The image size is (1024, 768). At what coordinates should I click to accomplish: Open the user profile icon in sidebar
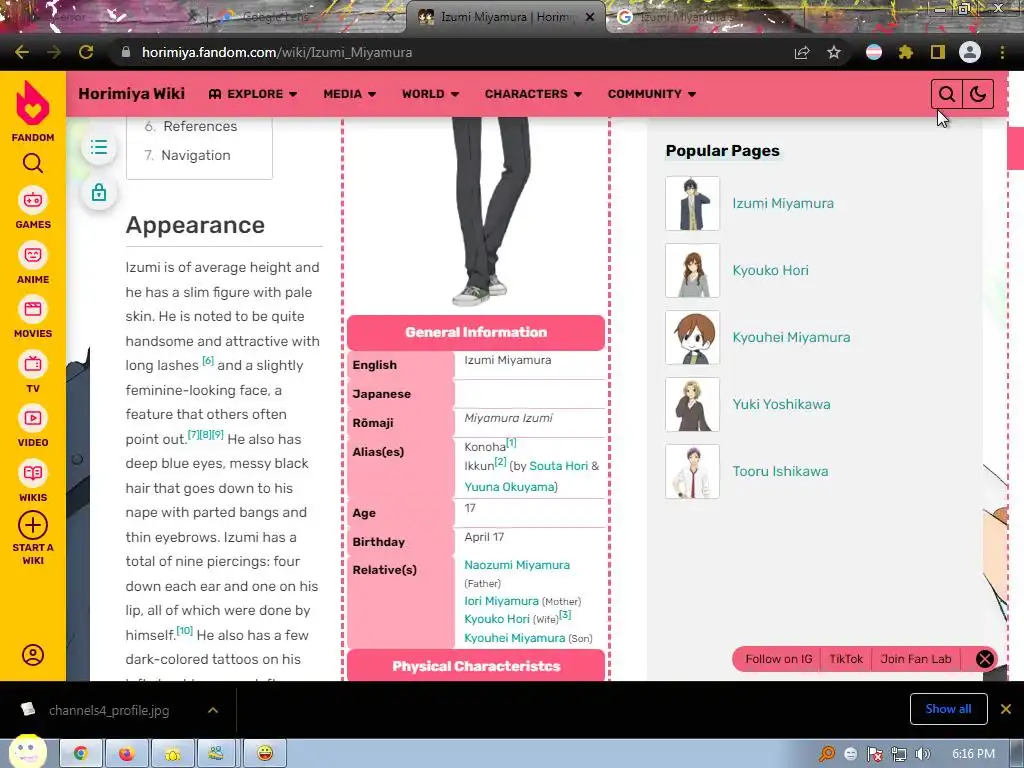click(x=33, y=654)
